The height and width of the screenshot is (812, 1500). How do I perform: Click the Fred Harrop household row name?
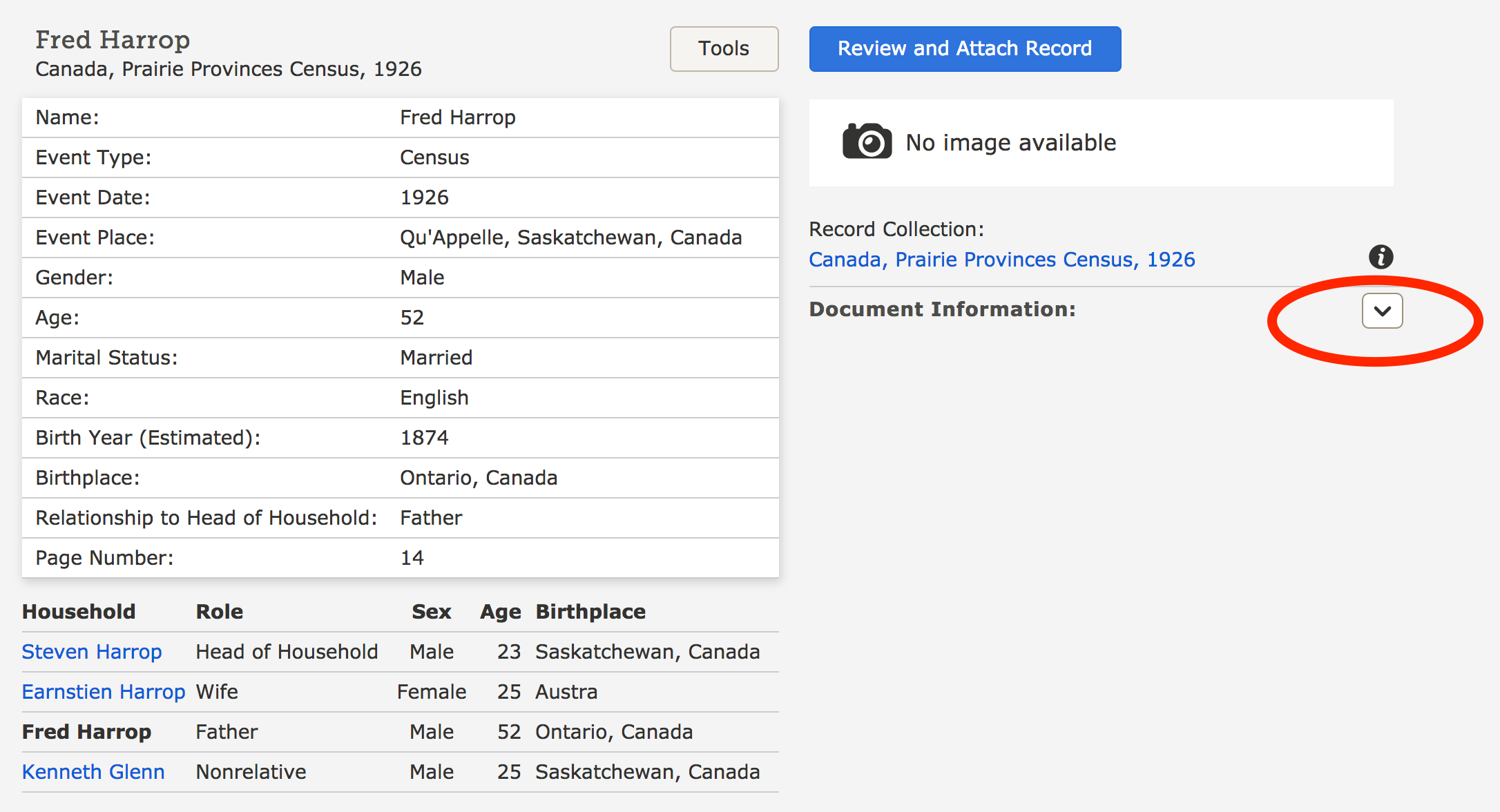(86, 732)
